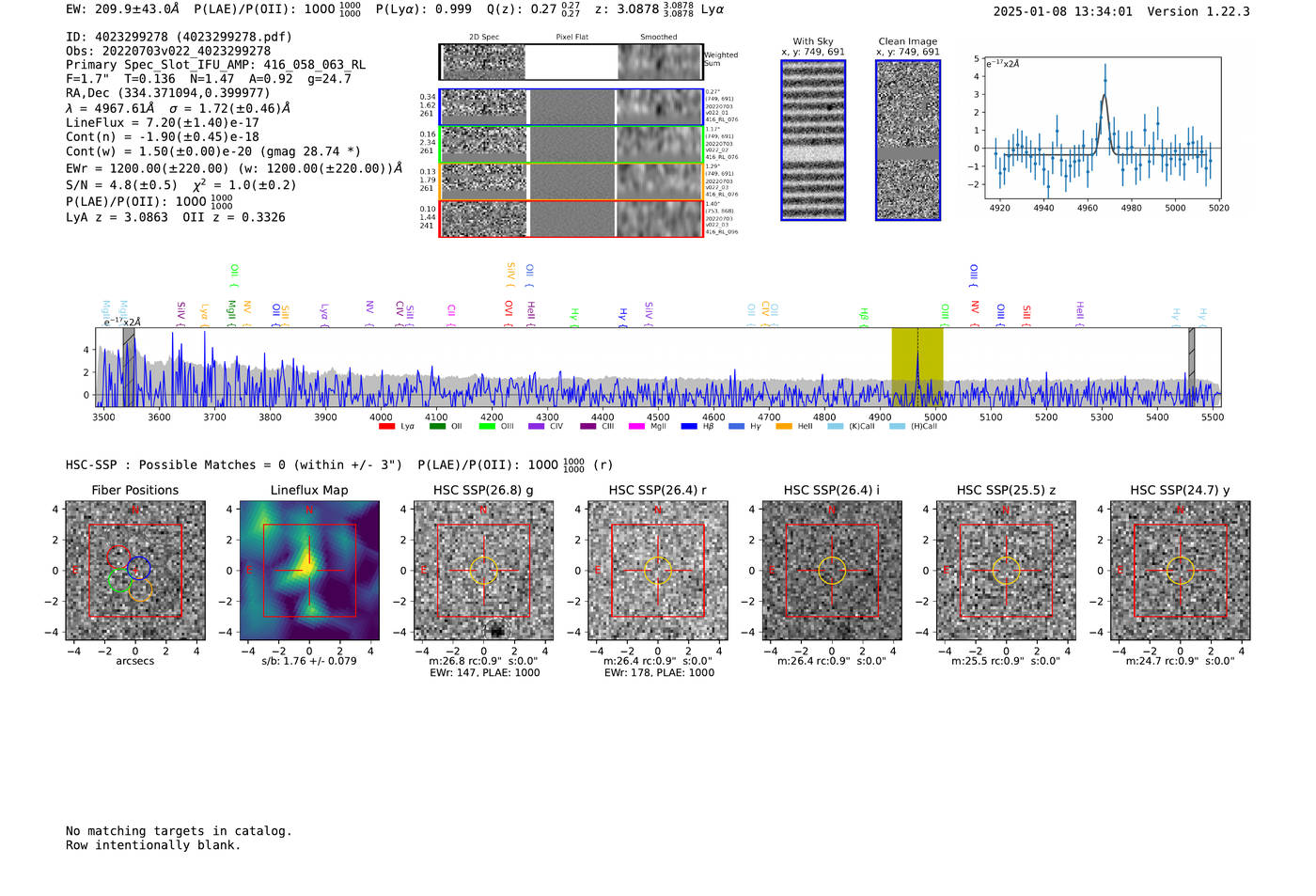
Task: Open the HSC SSP(26.4) r image
Action: 658,571
